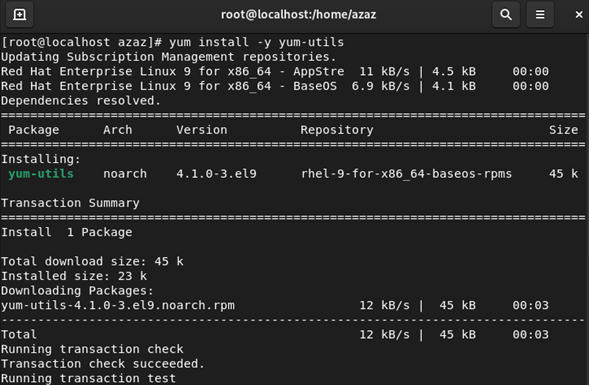The image size is (590, 386).
Task: Click the Arch column header text
Action: 117,130
